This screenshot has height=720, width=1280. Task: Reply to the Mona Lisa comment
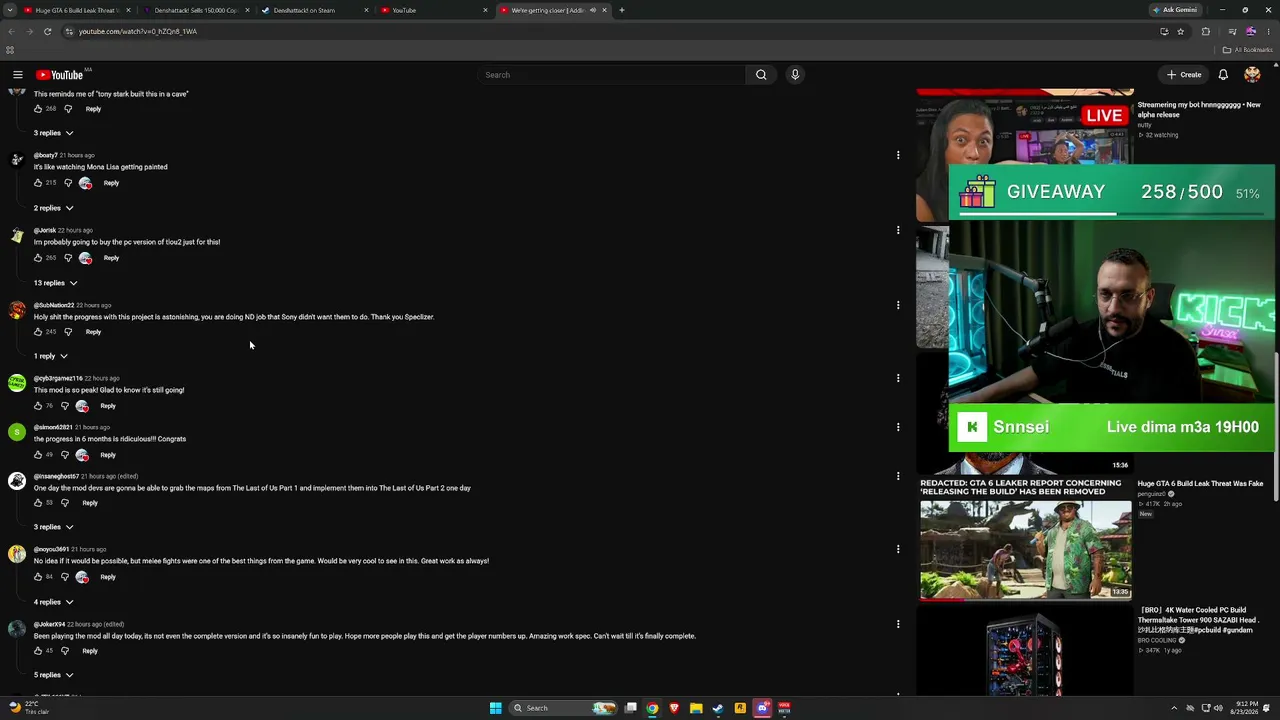[x=111, y=183]
